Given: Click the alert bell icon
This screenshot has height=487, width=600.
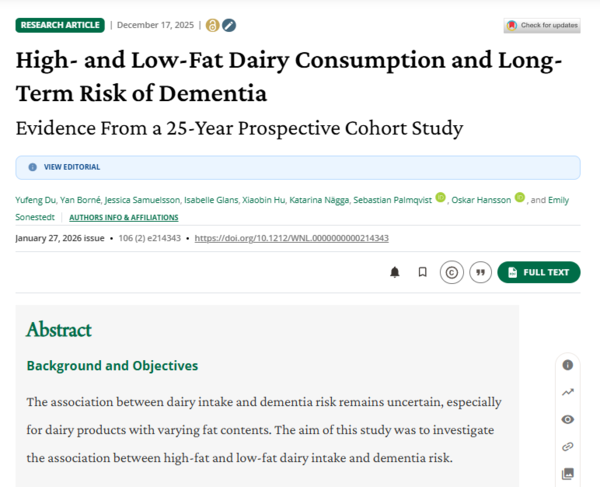Looking at the screenshot, I should pyautogui.click(x=395, y=272).
